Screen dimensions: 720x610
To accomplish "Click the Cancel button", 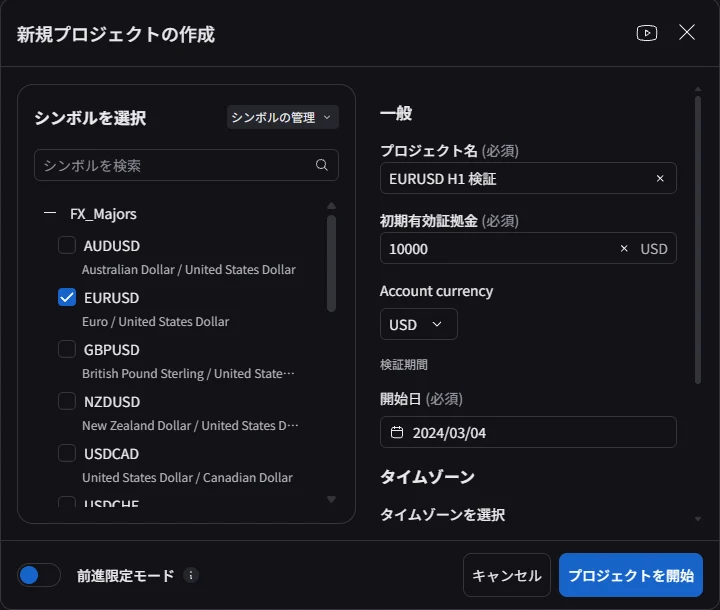I will 506,575.
